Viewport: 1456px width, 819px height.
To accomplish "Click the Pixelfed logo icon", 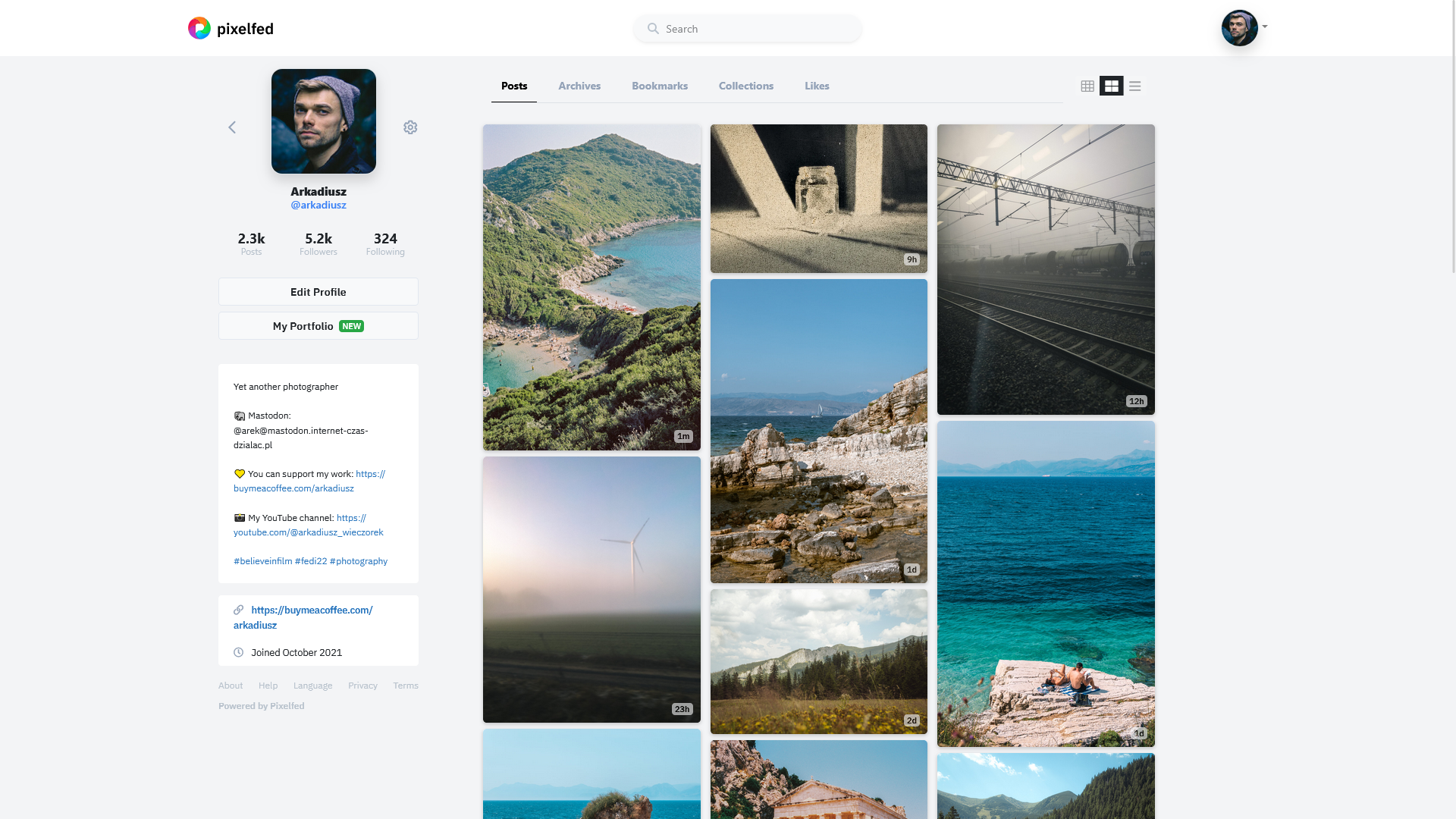I will [199, 28].
